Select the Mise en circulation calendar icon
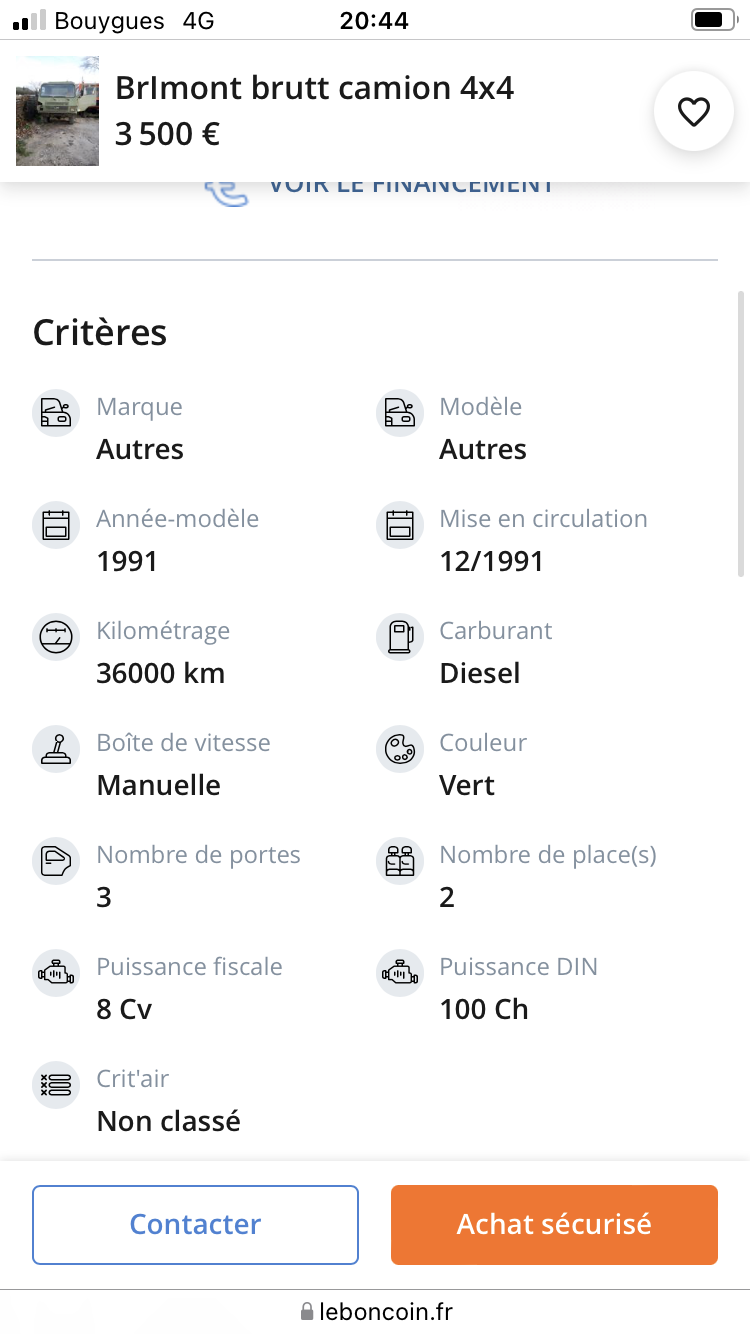This screenshot has width=750, height=1334. click(400, 525)
